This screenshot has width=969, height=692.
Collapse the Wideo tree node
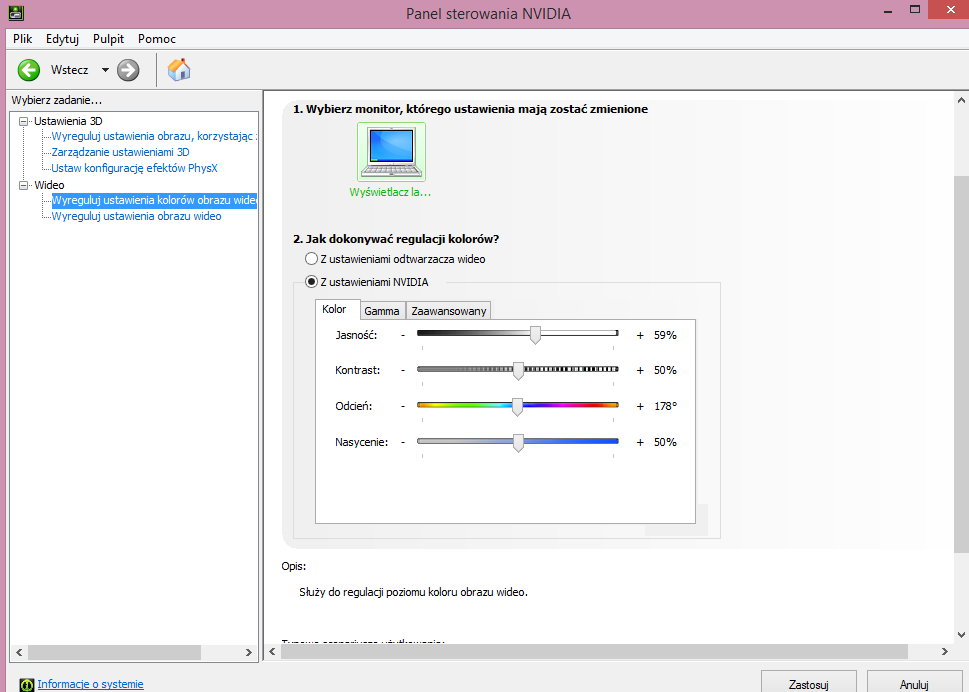23,185
